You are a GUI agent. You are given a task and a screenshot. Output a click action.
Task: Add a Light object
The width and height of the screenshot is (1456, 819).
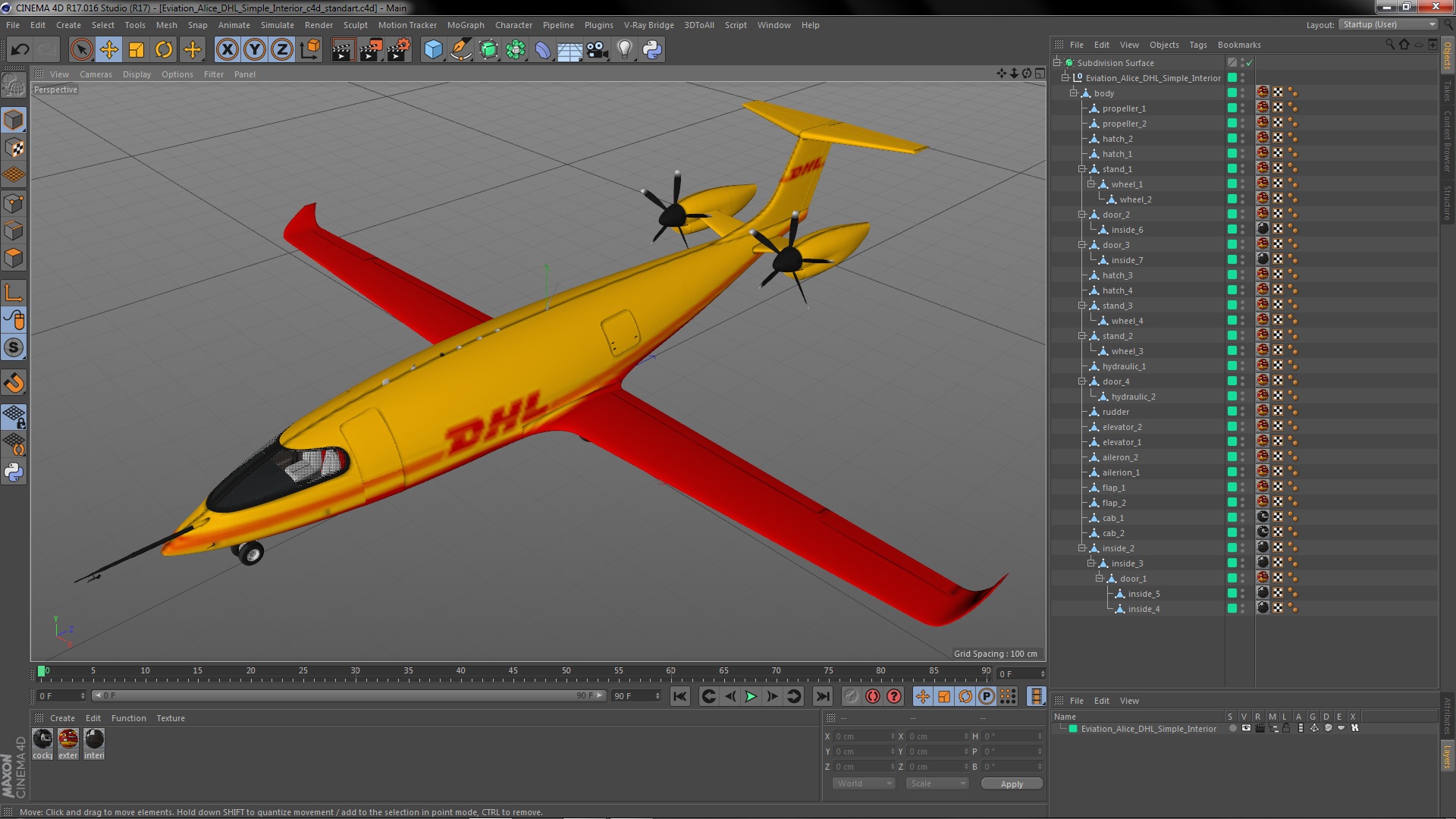coord(625,50)
